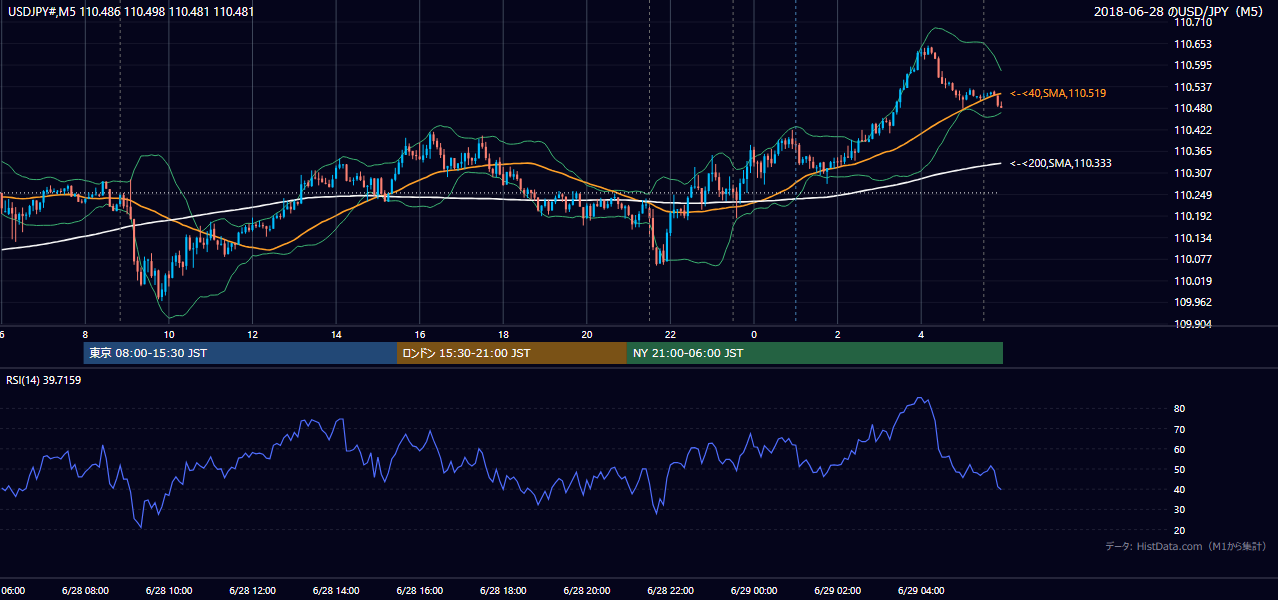Click price axis label 110.019

coord(1194,281)
